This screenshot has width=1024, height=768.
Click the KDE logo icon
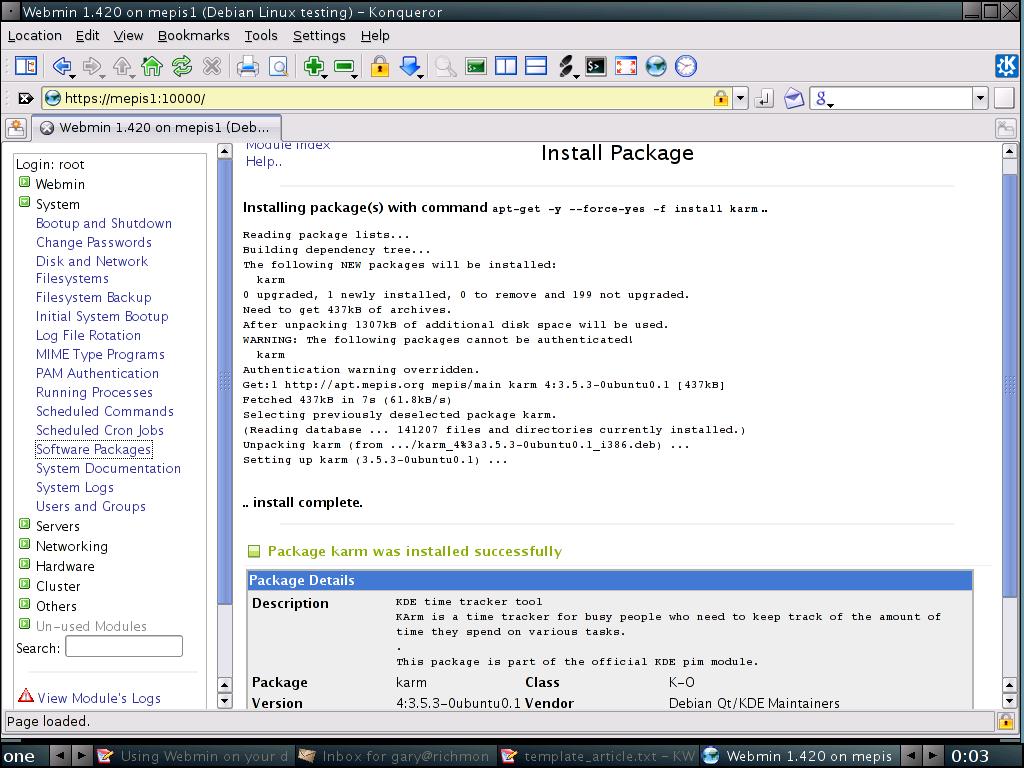point(1006,66)
